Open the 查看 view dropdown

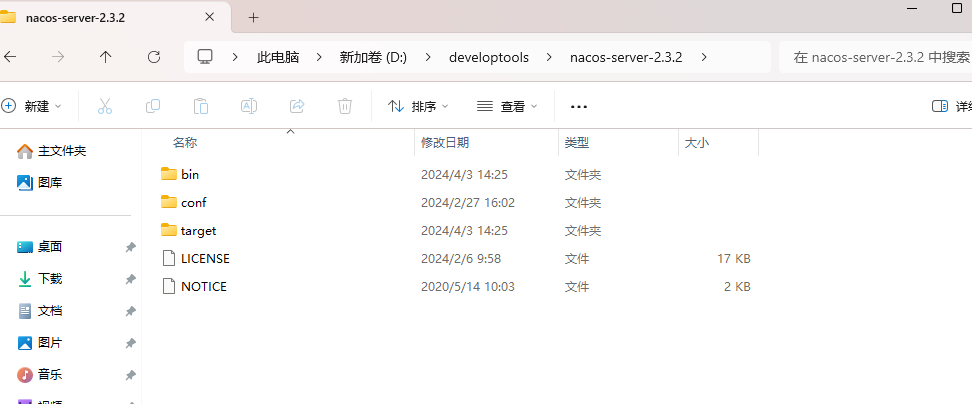tap(507, 106)
